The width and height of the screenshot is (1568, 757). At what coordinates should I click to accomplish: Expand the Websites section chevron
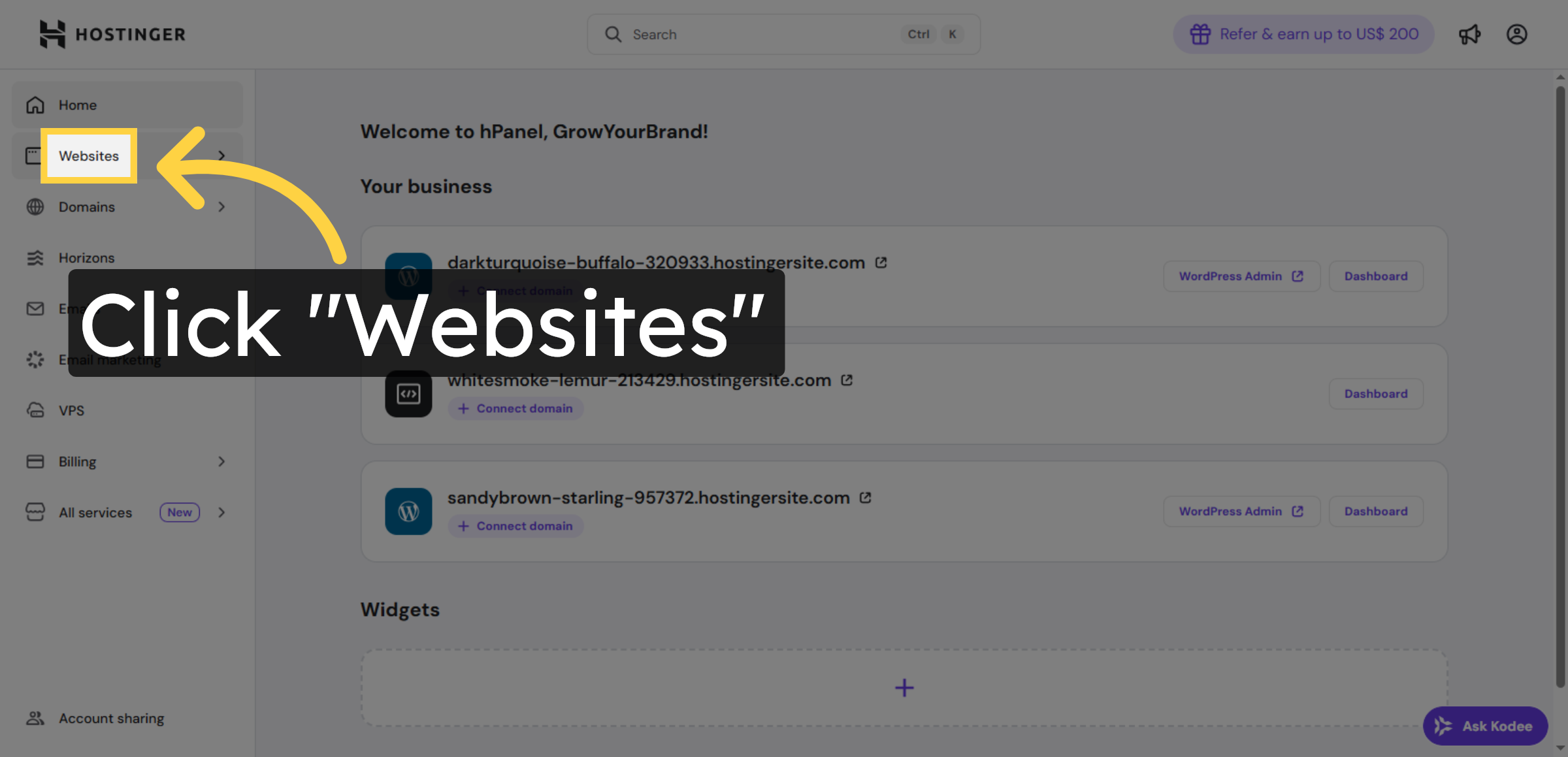pos(221,155)
